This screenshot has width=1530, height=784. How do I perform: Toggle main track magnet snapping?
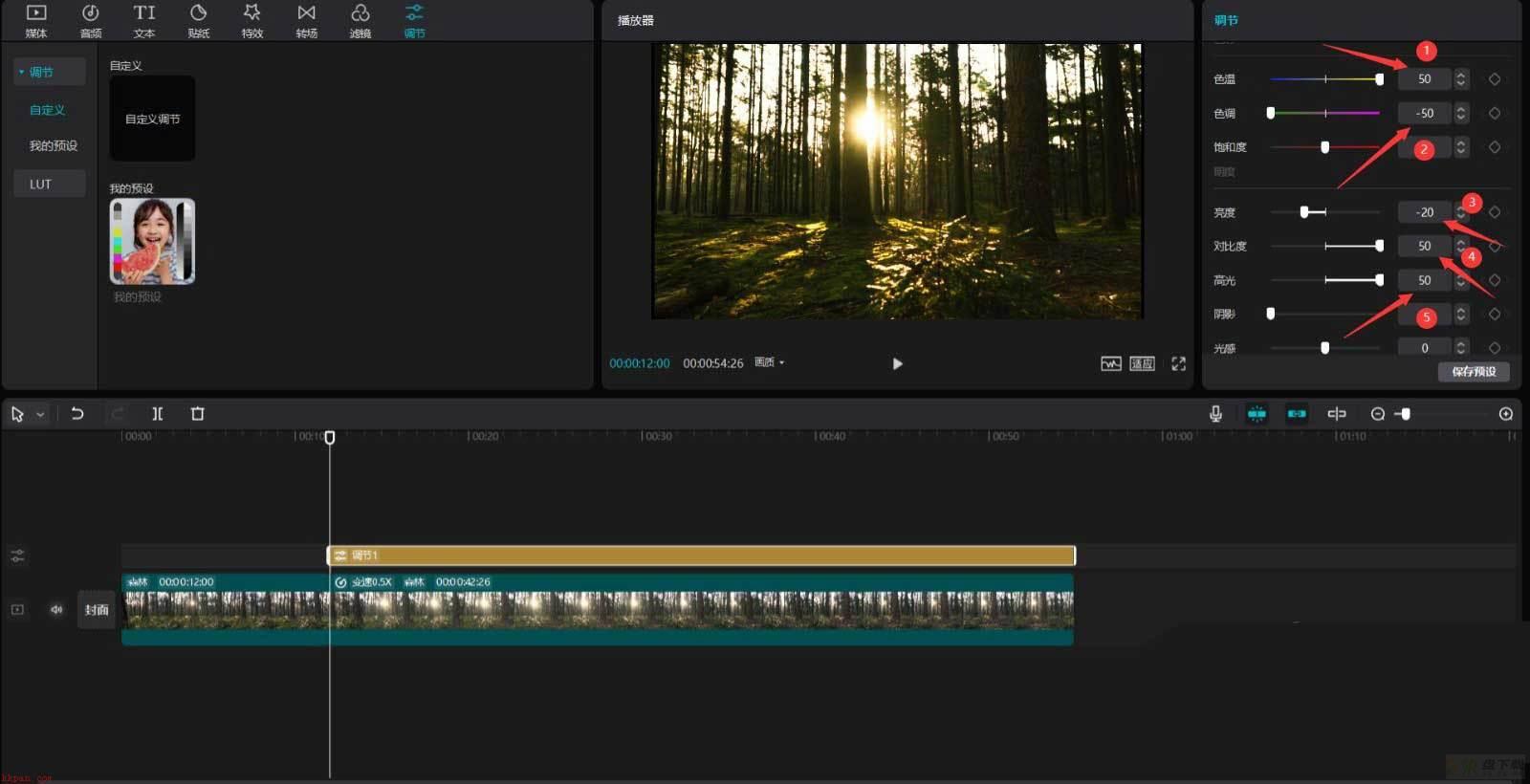(x=1257, y=414)
